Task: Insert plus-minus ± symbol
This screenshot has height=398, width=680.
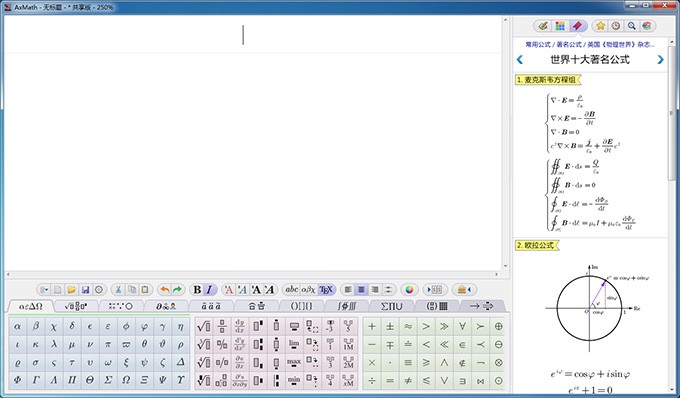Action: point(390,326)
